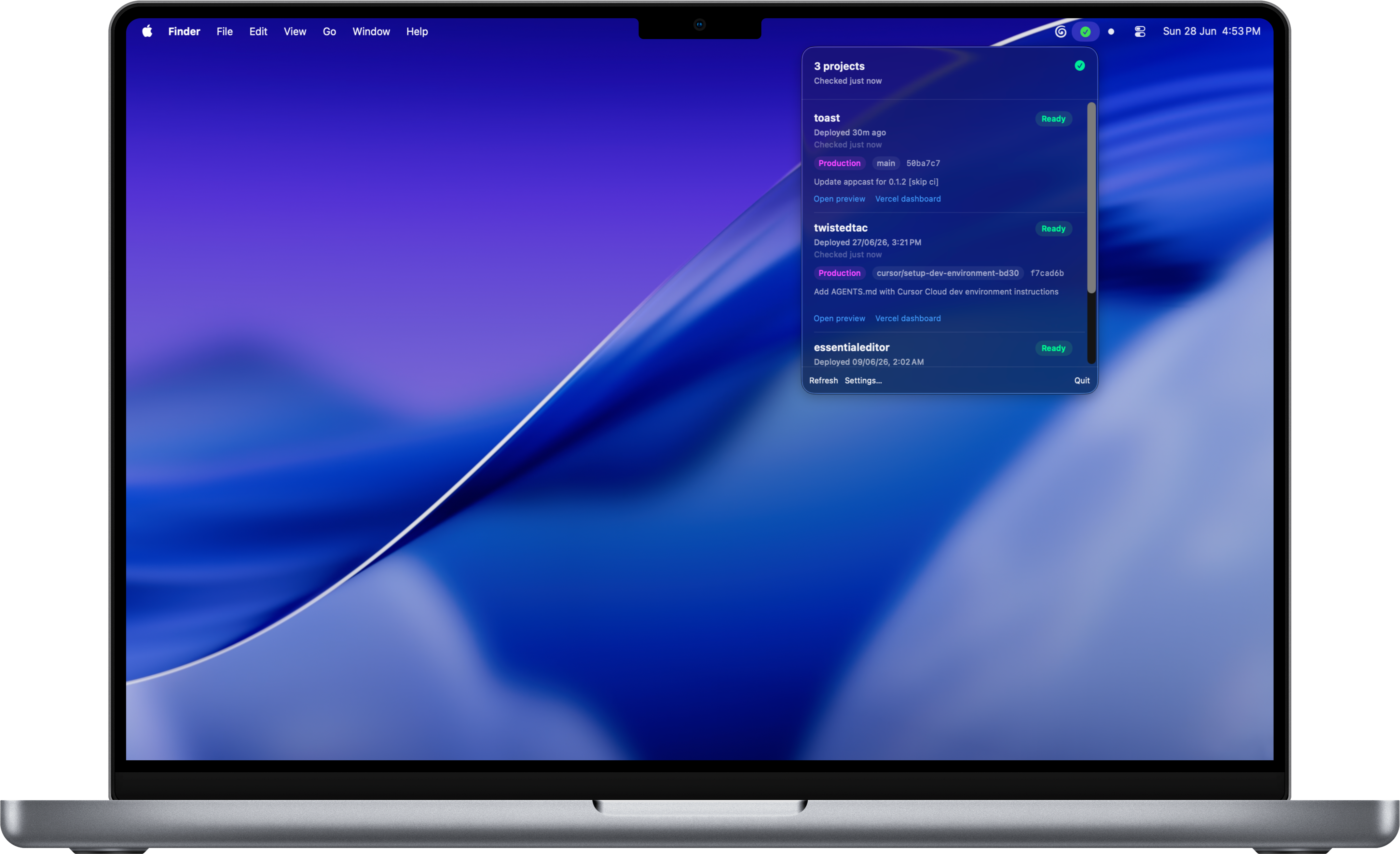Screen dimensions: 1400x854
Task: Click the spiral menu bar icon
Action: pos(1060,31)
